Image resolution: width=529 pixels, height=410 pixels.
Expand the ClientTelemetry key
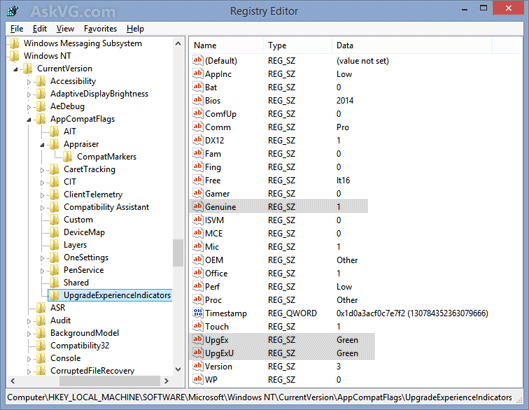tap(42, 195)
